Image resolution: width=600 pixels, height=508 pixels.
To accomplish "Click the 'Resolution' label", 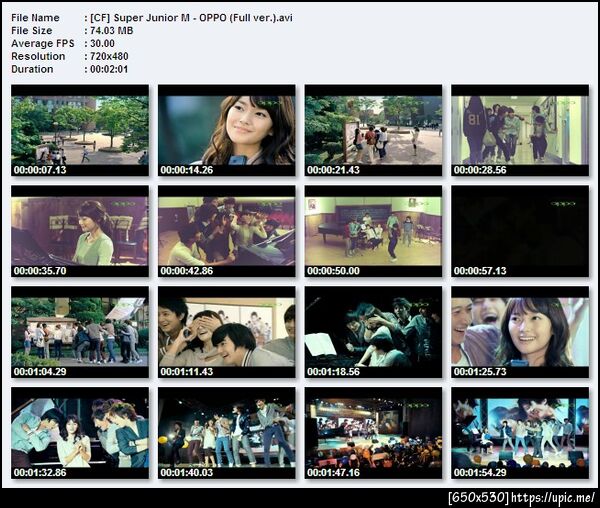I will pyautogui.click(x=38, y=56).
